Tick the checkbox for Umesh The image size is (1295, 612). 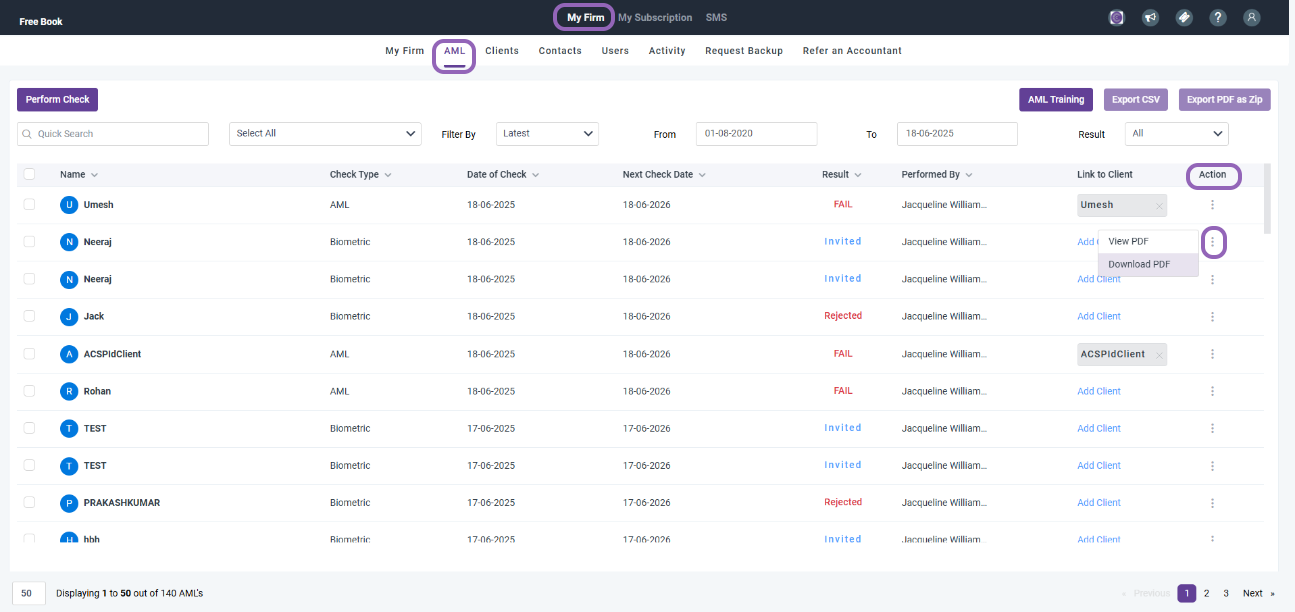[29, 204]
